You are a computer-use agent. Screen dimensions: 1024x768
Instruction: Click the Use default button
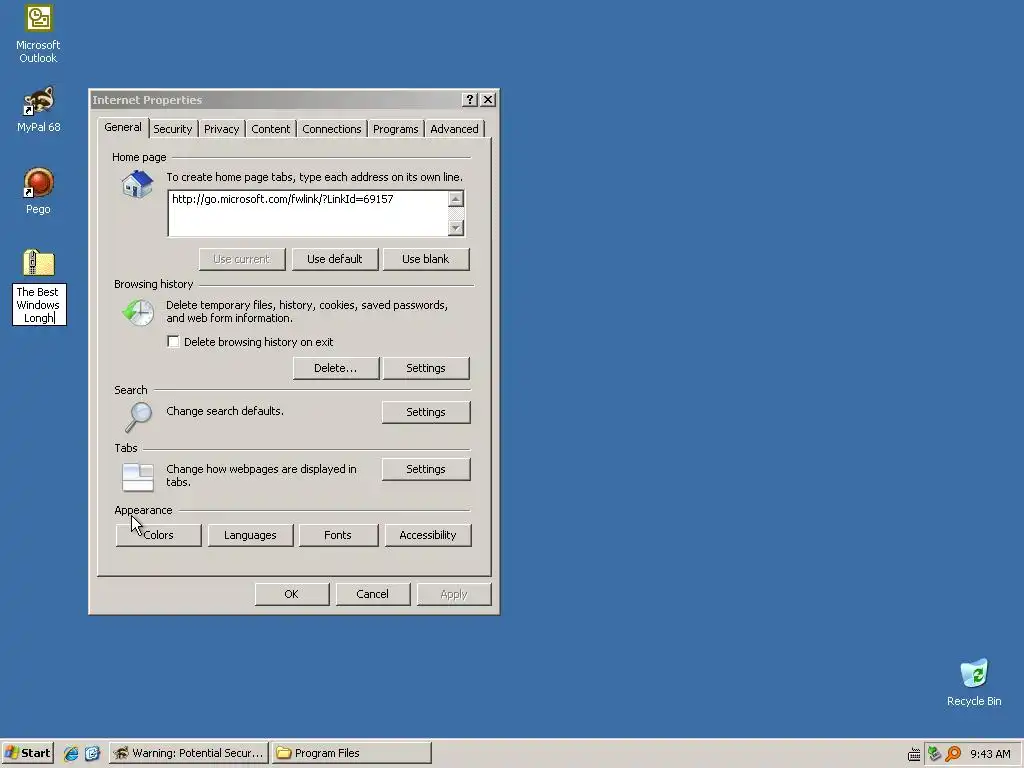(x=334, y=259)
